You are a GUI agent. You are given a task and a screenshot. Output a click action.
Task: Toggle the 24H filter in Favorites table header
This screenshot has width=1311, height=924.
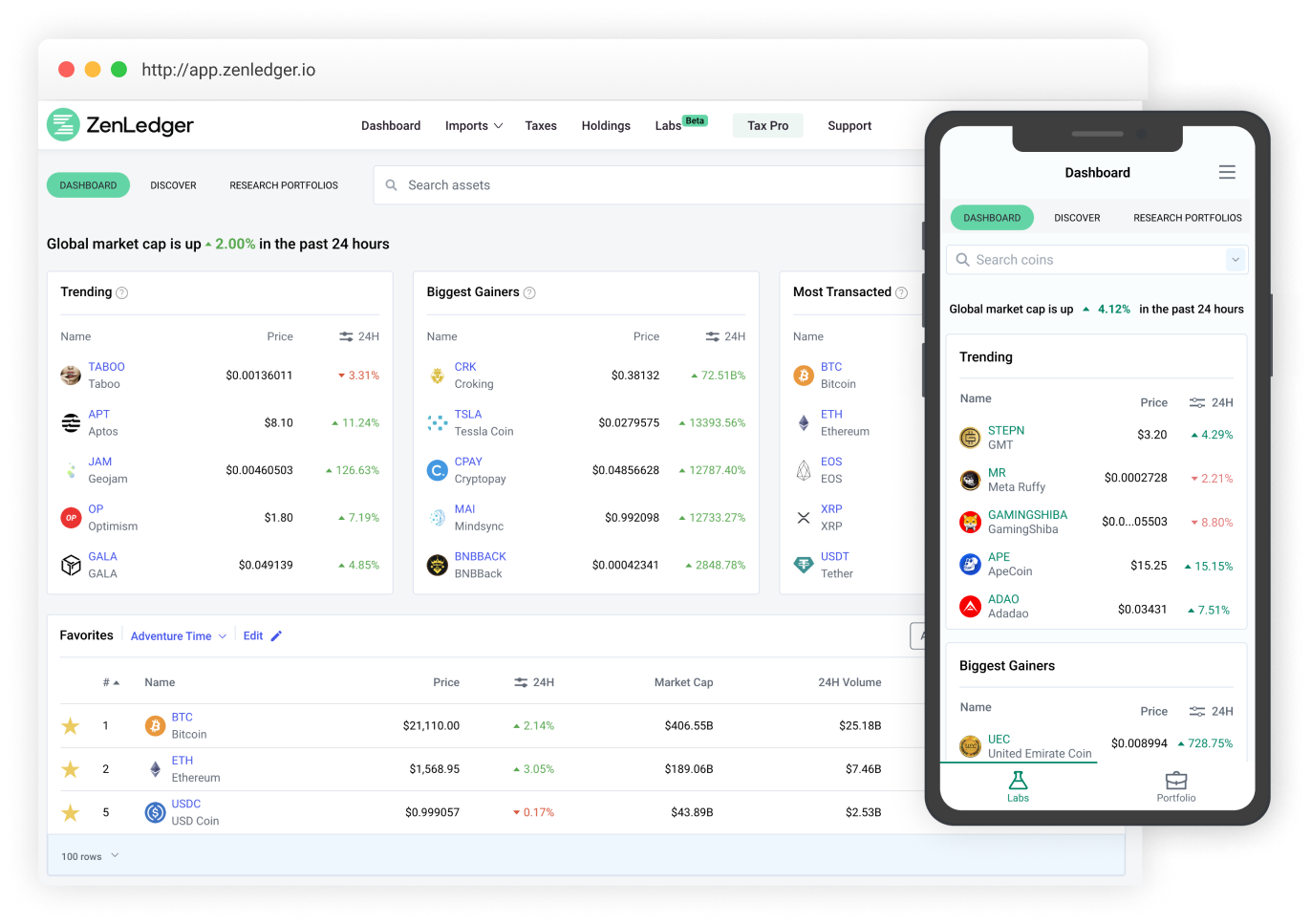(534, 682)
